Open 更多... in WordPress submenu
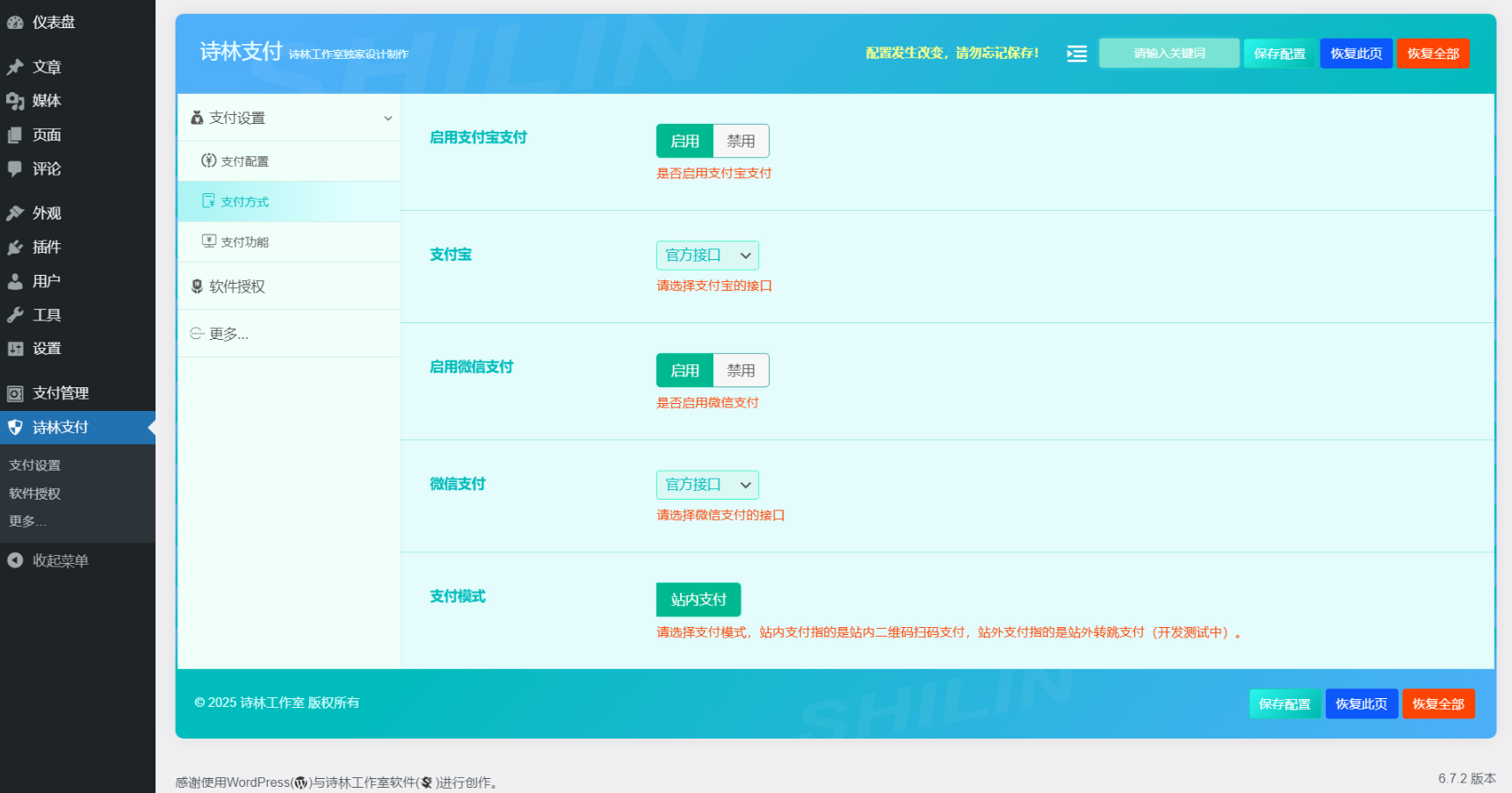 [x=27, y=522]
